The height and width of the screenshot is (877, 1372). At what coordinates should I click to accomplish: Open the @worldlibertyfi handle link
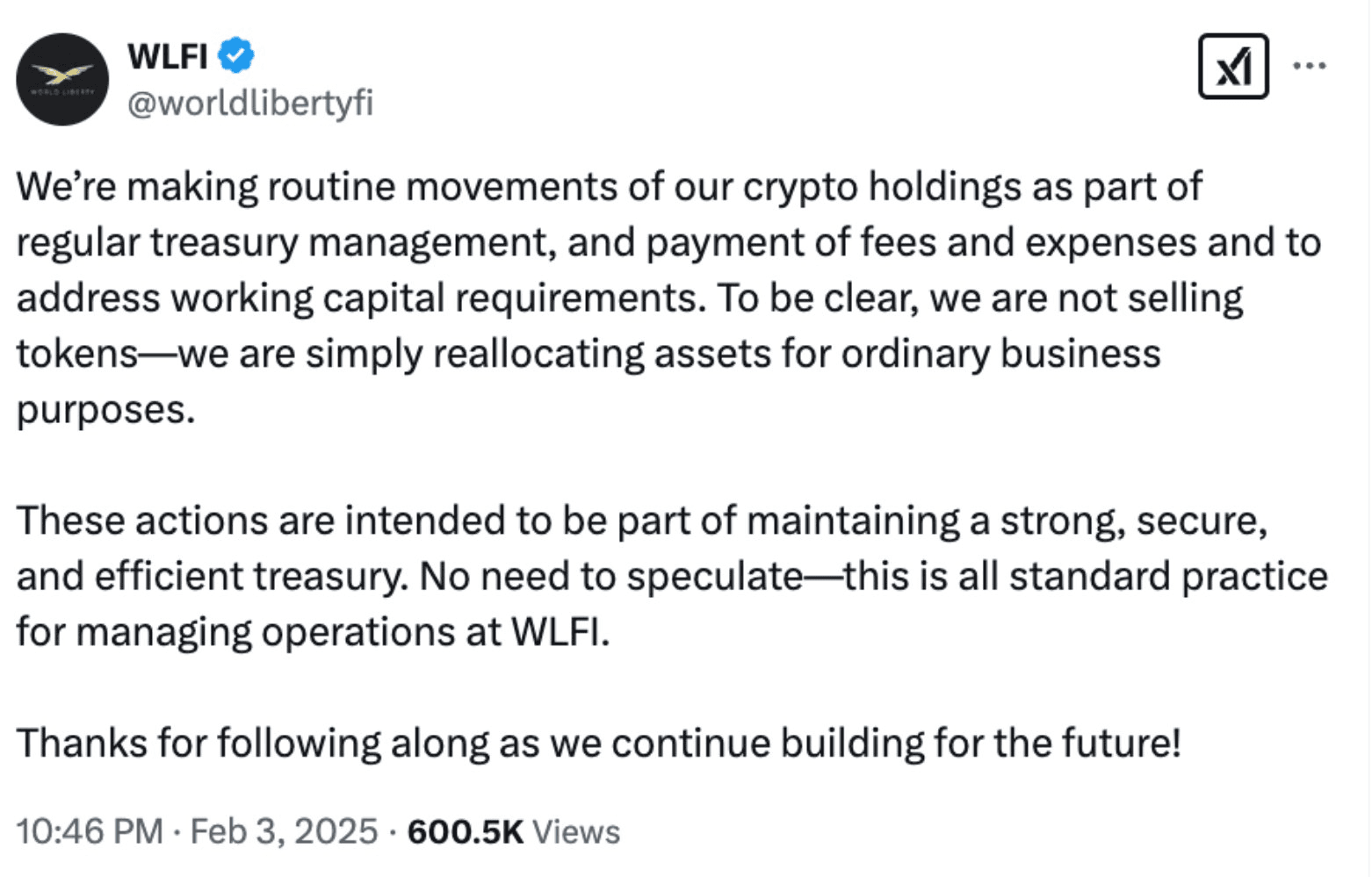(x=250, y=103)
